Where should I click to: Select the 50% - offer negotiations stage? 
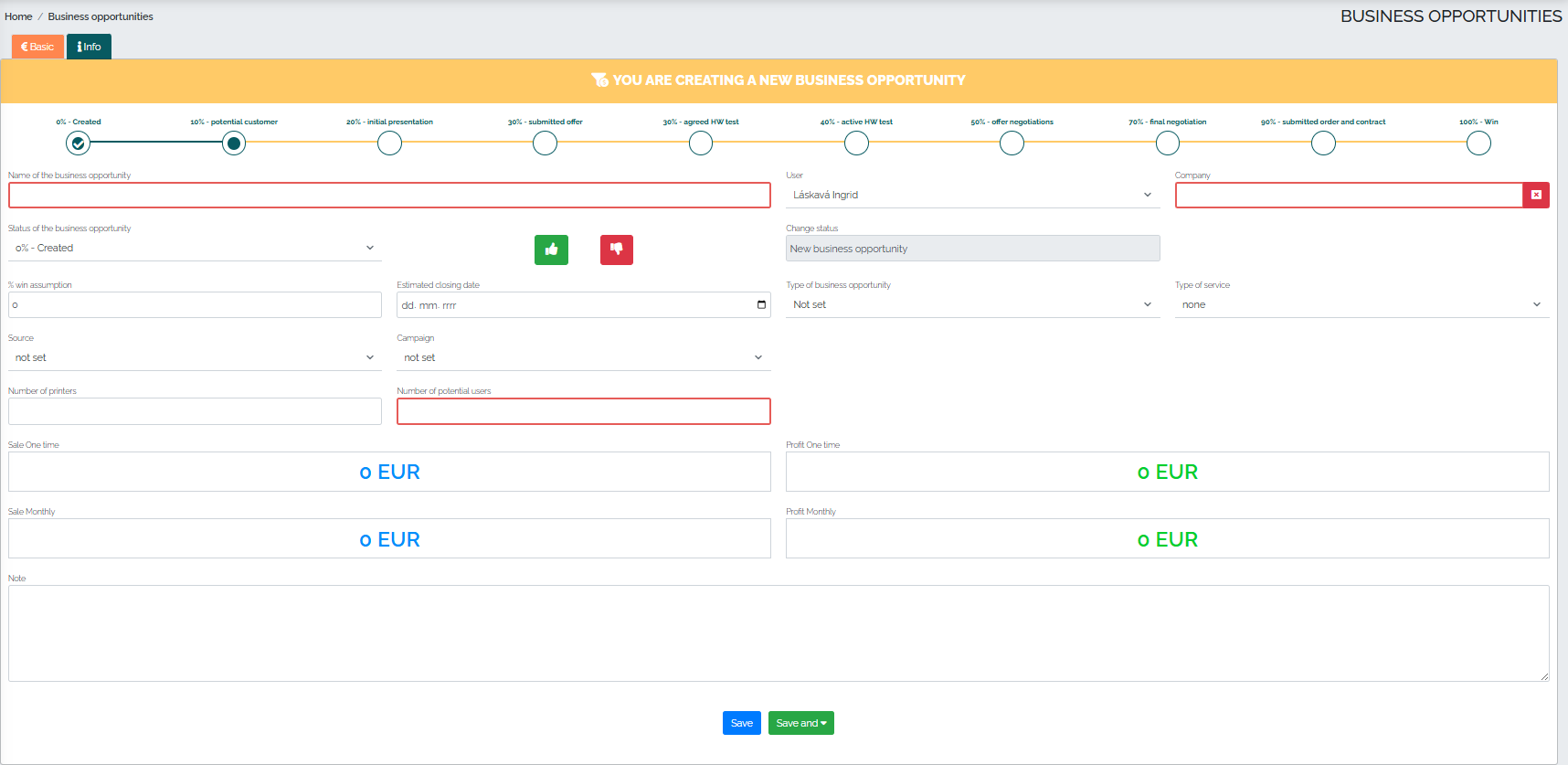click(1012, 143)
